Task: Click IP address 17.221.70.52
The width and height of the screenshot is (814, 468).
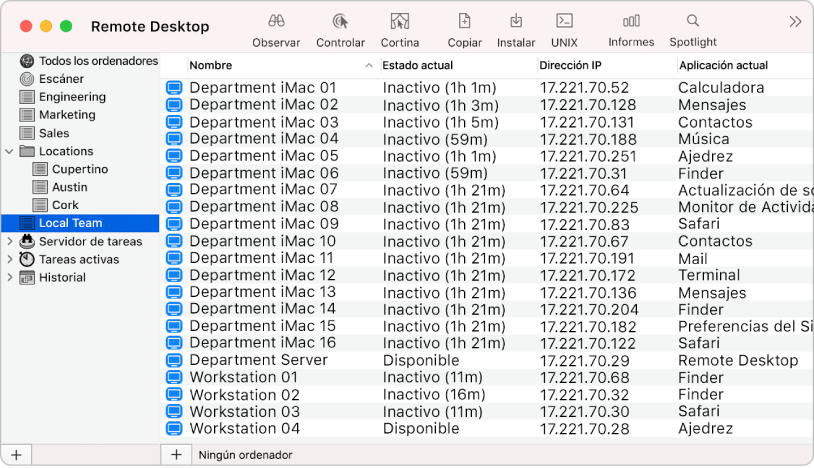Action: coord(584,88)
